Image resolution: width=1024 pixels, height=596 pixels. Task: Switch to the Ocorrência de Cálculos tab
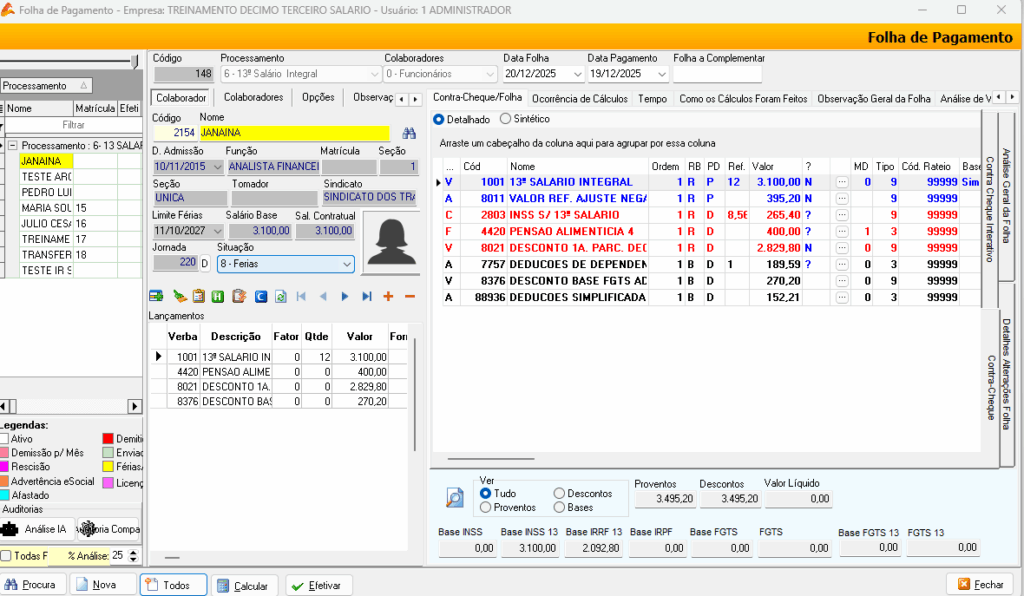click(579, 99)
